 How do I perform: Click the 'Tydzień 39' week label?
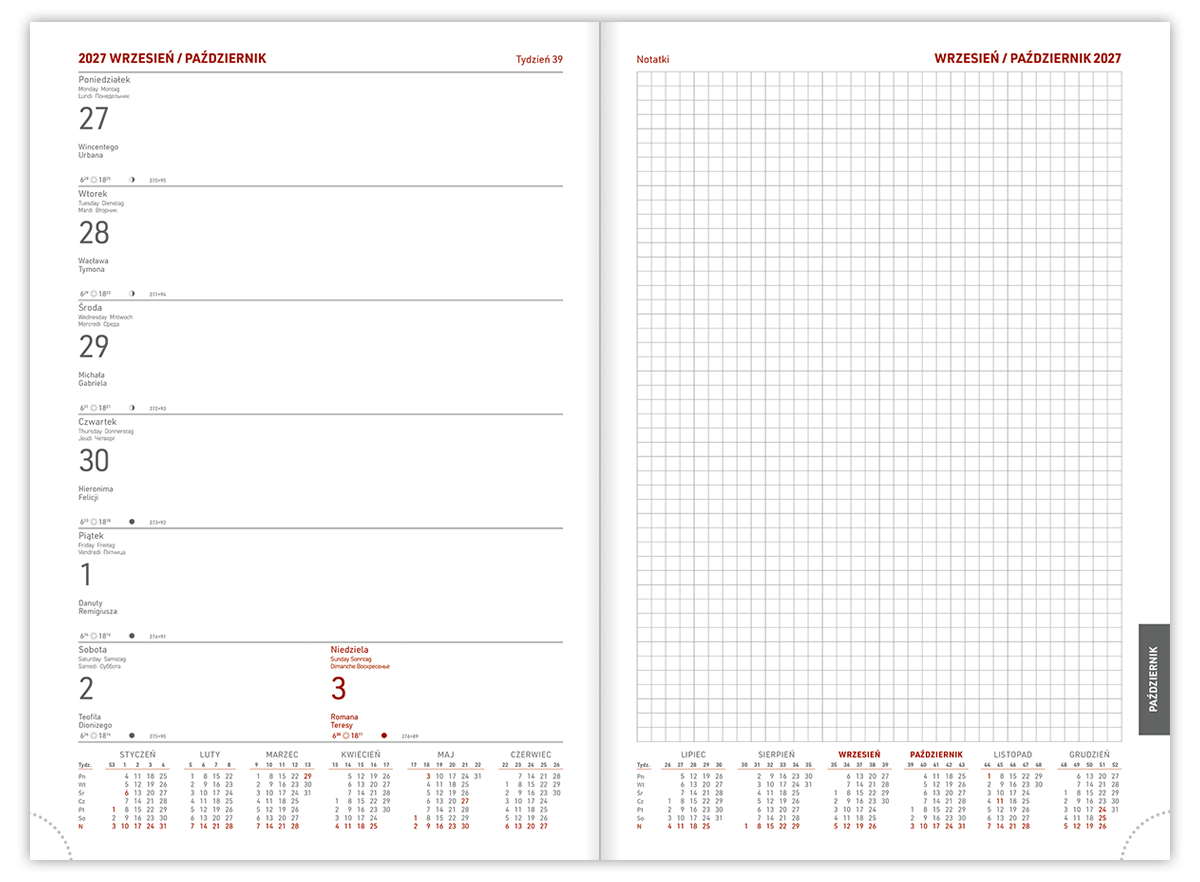pos(539,59)
